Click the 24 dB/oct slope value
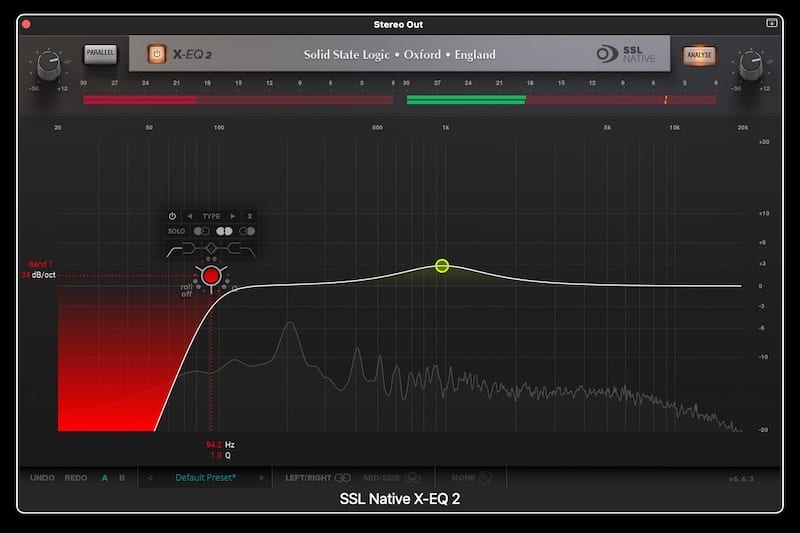Viewport: 800px width, 533px height. click(x=39, y=275)
